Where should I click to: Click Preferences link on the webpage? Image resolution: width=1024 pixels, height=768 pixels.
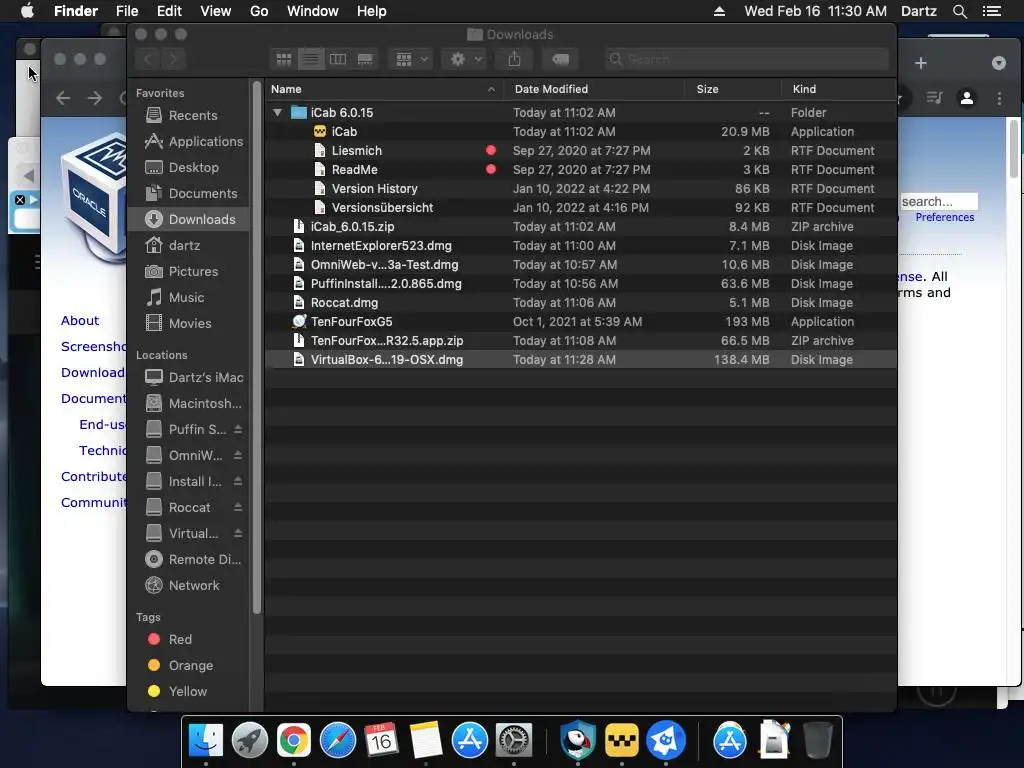point(944,217)
